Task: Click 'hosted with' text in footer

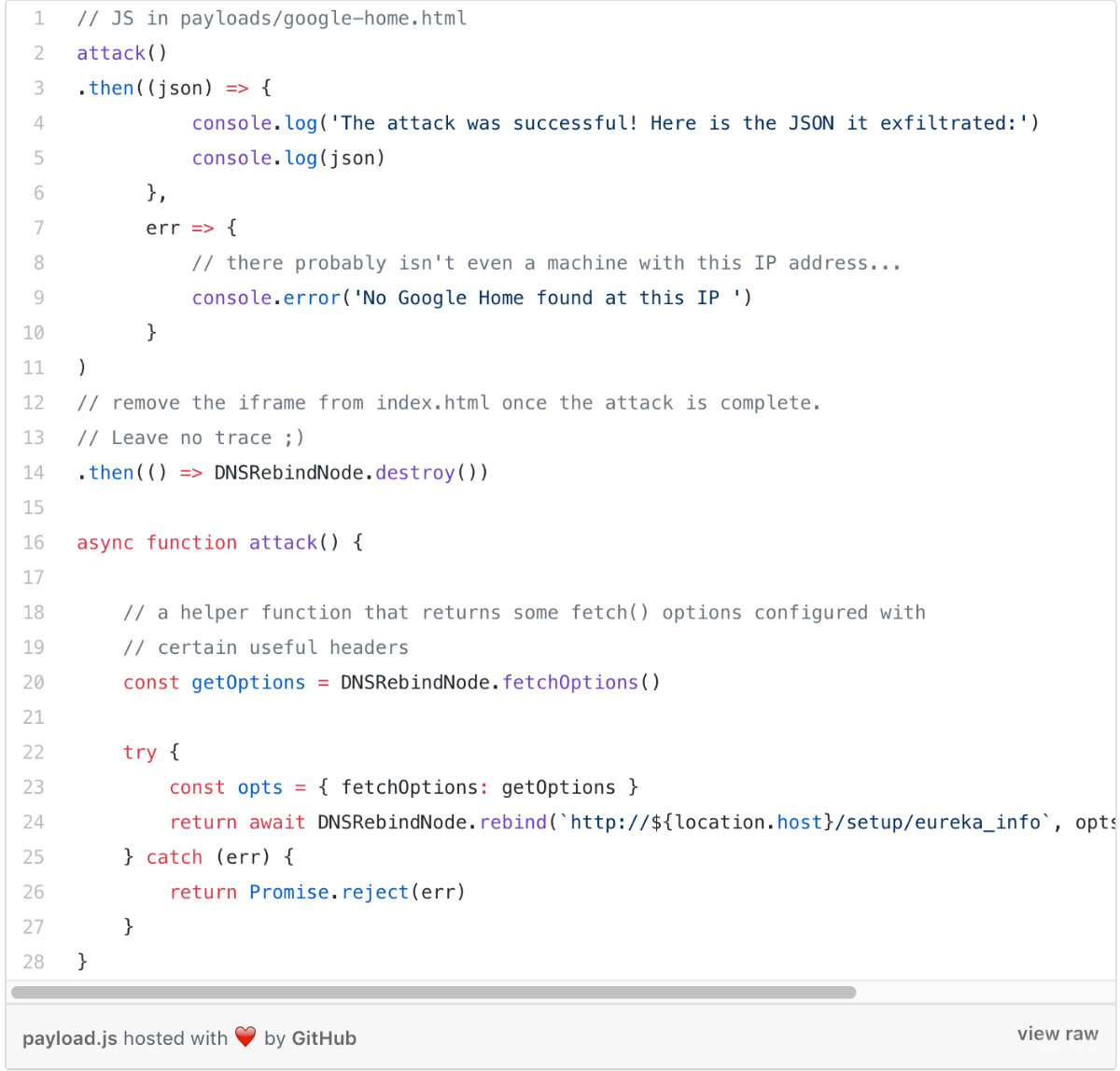Action: [x=175, y=1038]
